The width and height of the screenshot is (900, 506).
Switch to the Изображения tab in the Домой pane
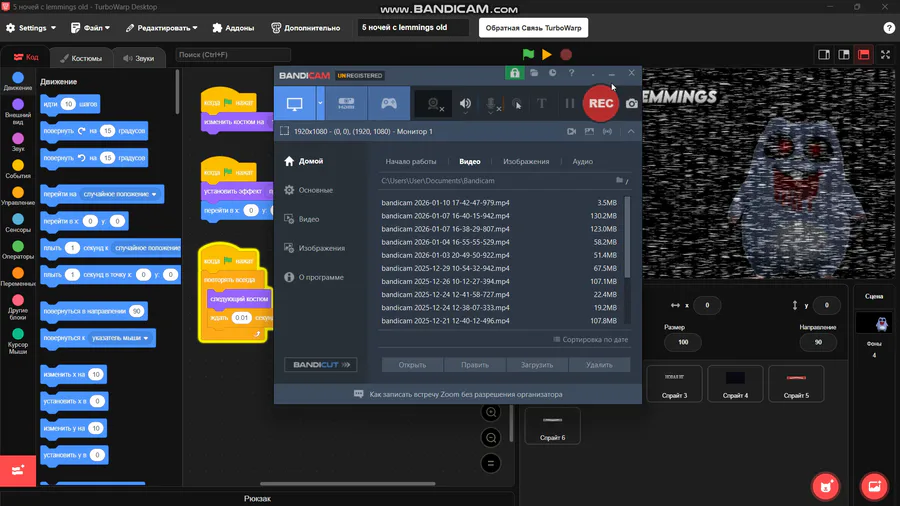[526, 161]
